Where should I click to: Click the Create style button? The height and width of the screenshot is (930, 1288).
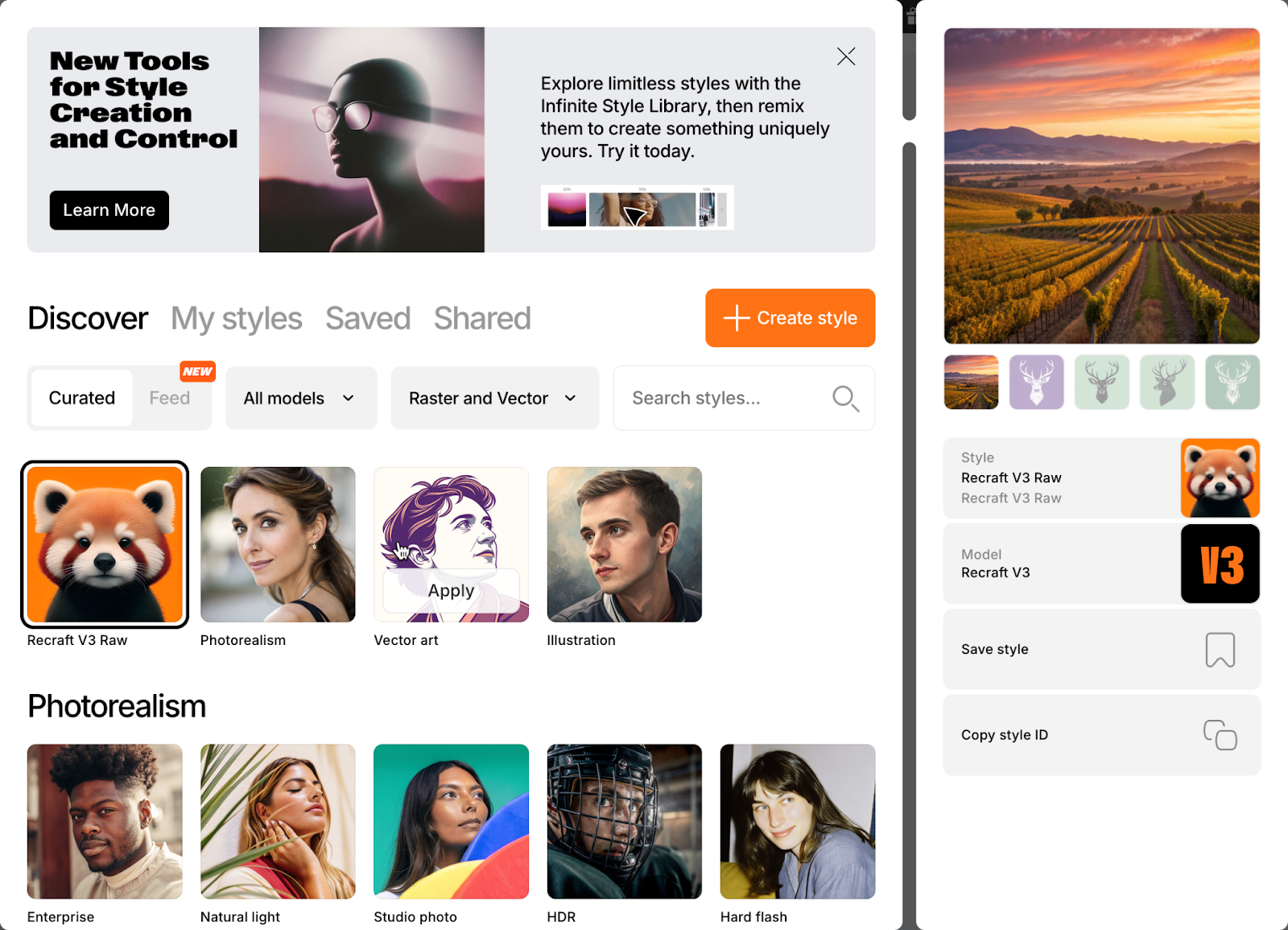pyautogui.click(x=790, y=318)
